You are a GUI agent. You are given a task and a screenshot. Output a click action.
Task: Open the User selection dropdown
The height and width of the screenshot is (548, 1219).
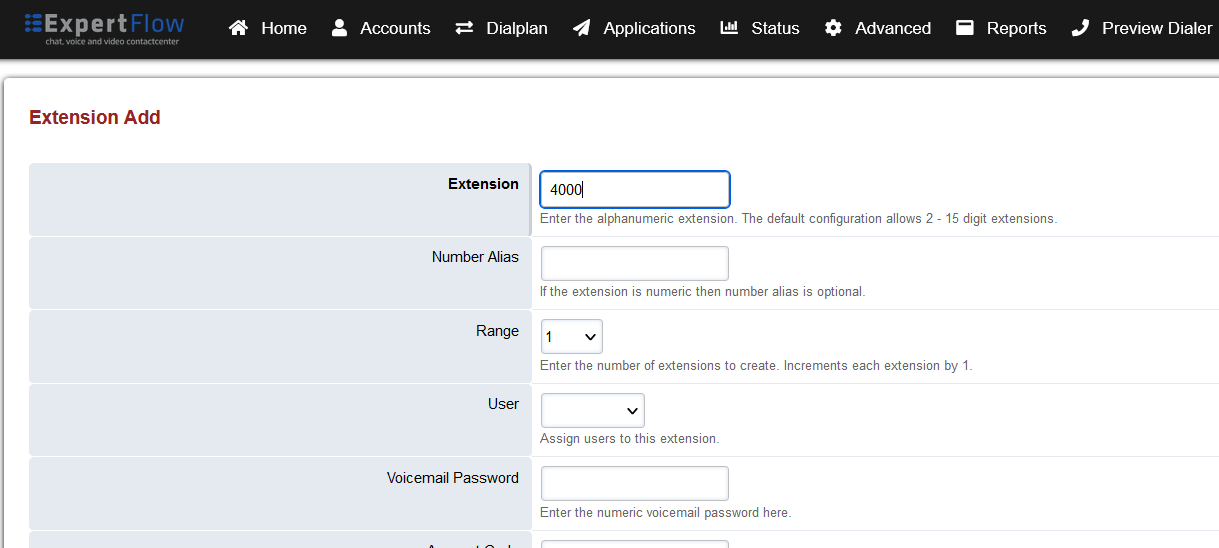(x=593, y=410)
